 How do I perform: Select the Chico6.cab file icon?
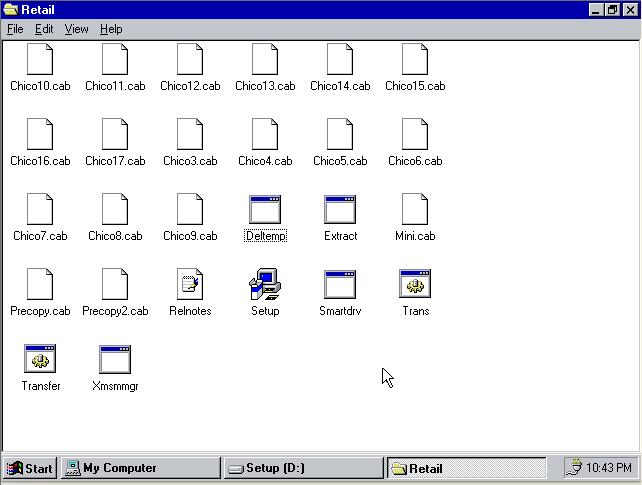coord(415,134)
